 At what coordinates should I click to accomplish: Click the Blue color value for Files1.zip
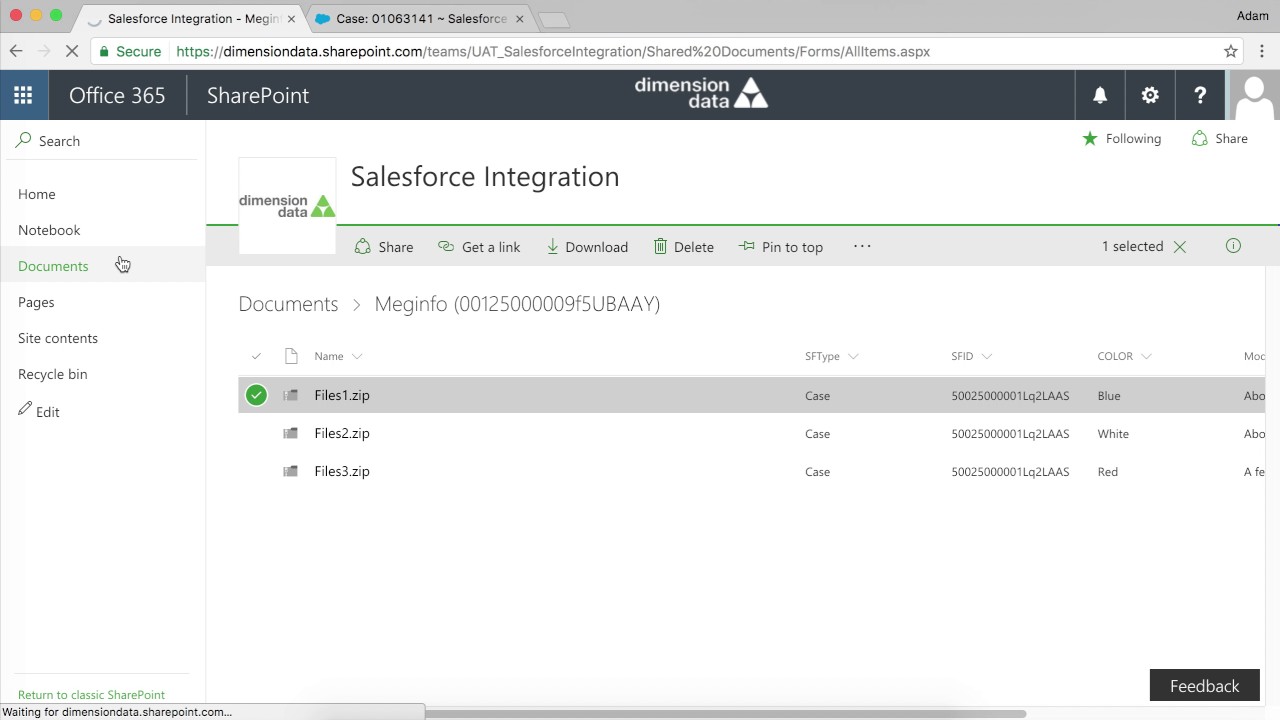point(1109,396)
